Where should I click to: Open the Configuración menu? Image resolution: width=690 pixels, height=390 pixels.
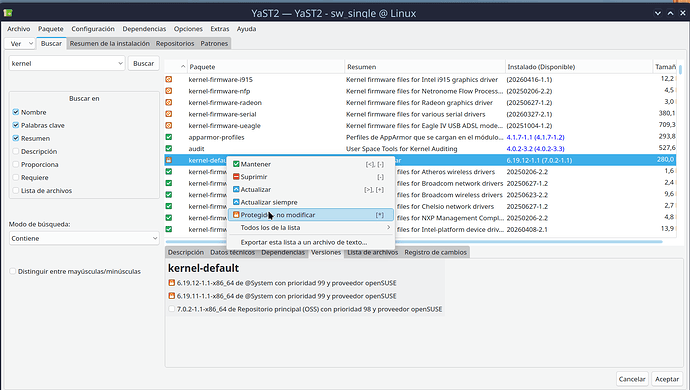(x=93, y=29)
